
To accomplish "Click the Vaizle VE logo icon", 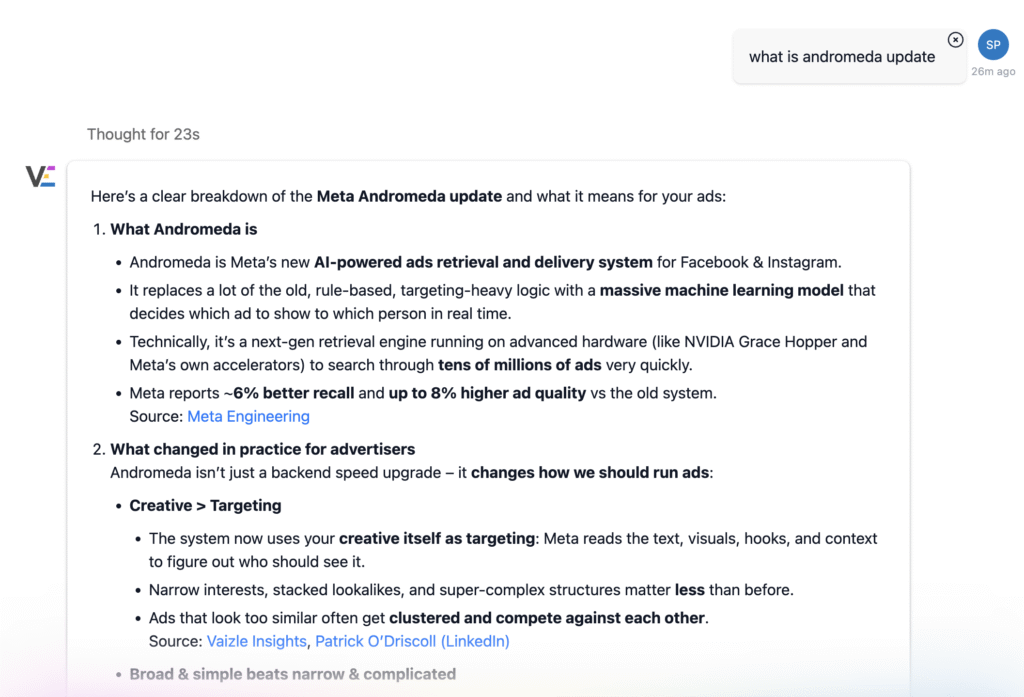I will [x=40, y=177].
